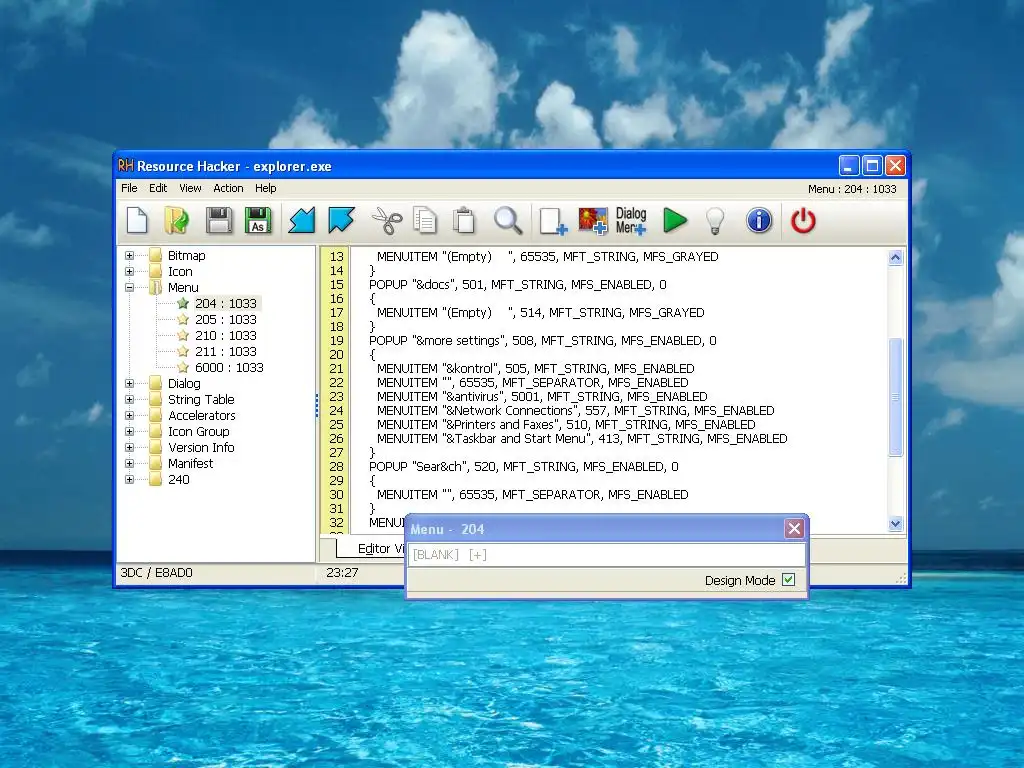The height and width of the screenshot is (768, 1024).
Task: Select the Bitmap folder label
Action: pyautogui.click(x=186, y=255)
